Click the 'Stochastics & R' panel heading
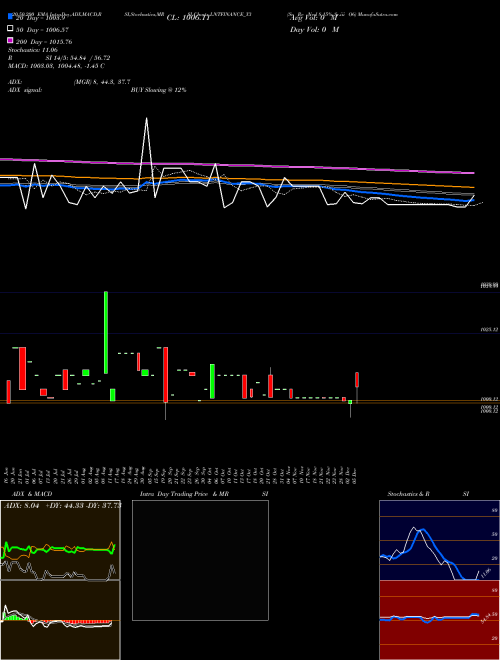The height and width of the screenshot is (660, 500). pyautogui.click(x=408, y=494)
